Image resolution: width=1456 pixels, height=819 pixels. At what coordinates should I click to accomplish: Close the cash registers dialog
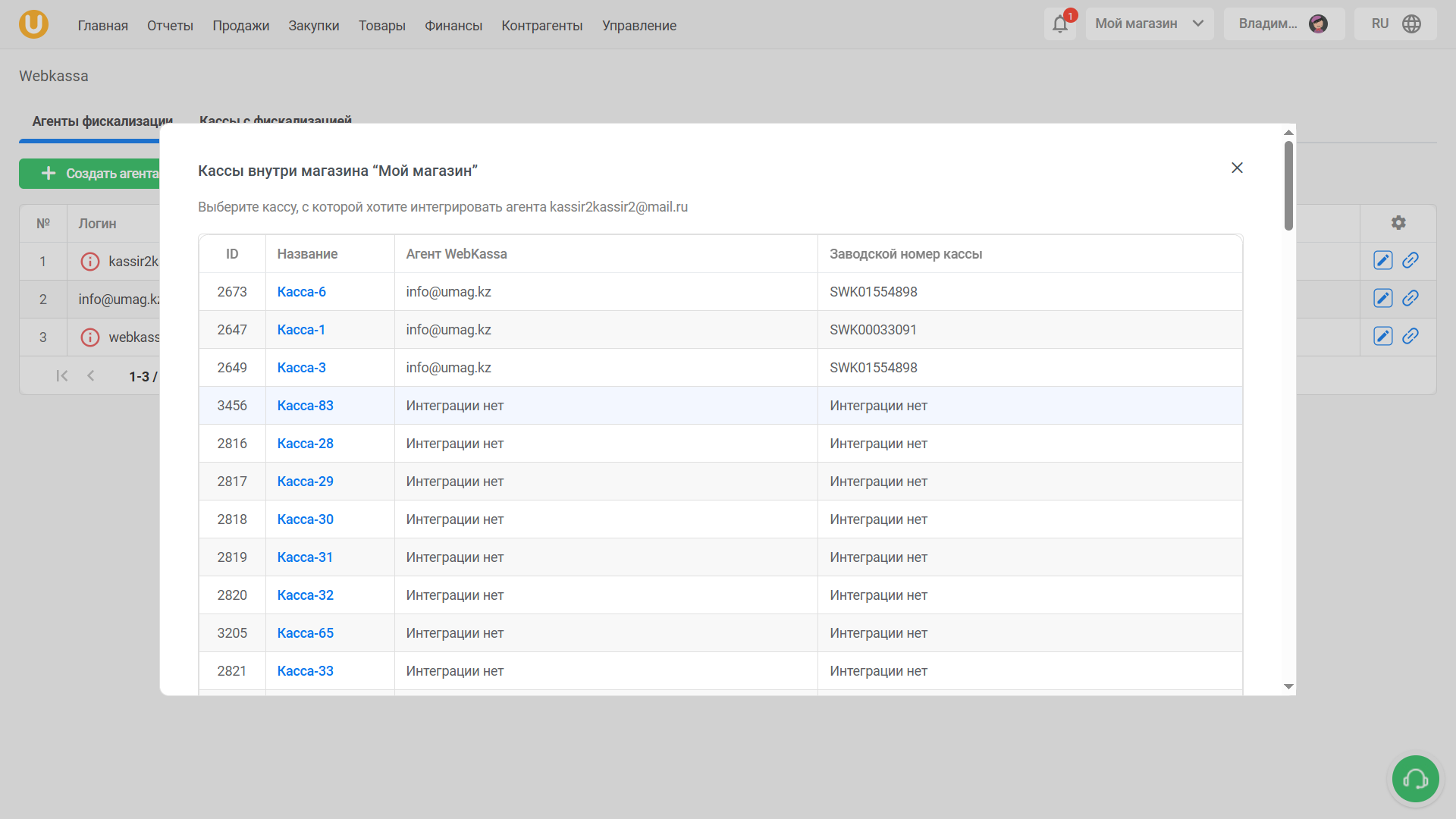(1237, 168)
